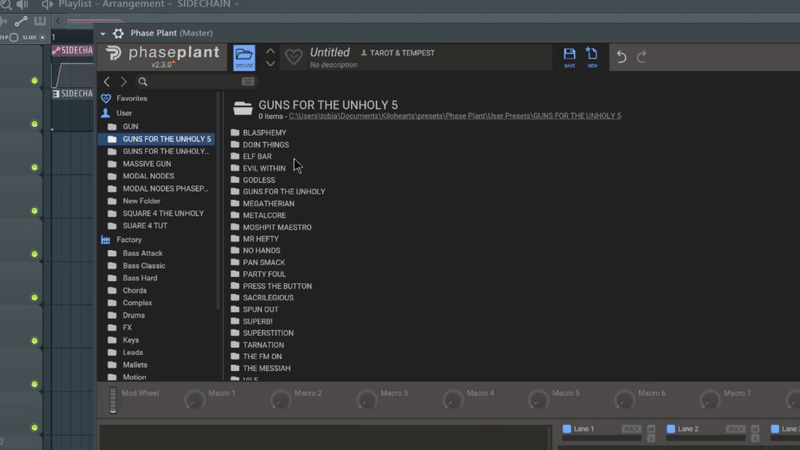Click the browser search magnifier icon
Screen dimensions: 800x450
coord(143,82)
